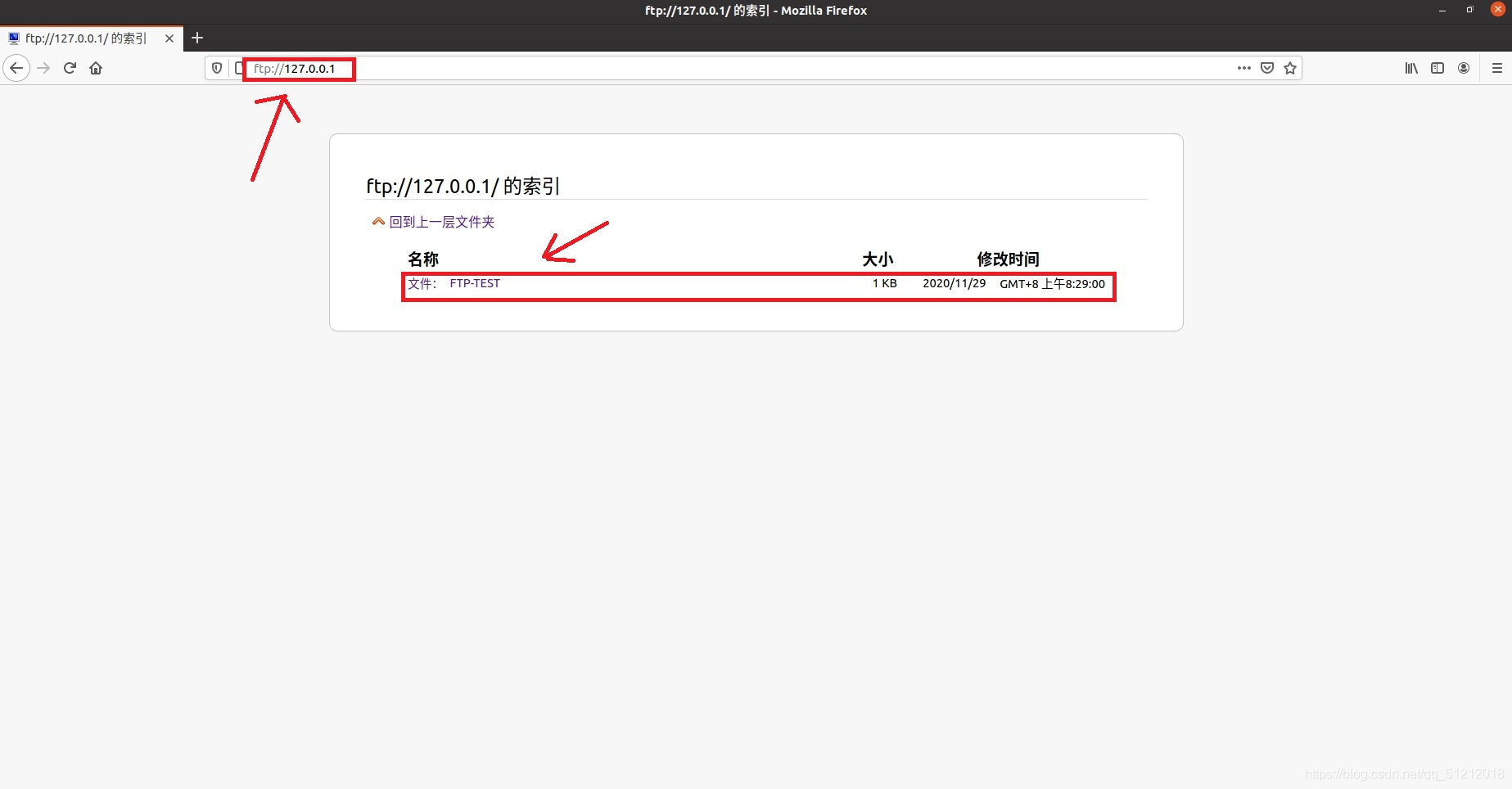Show tracking protection shield info

click(217, 68)
